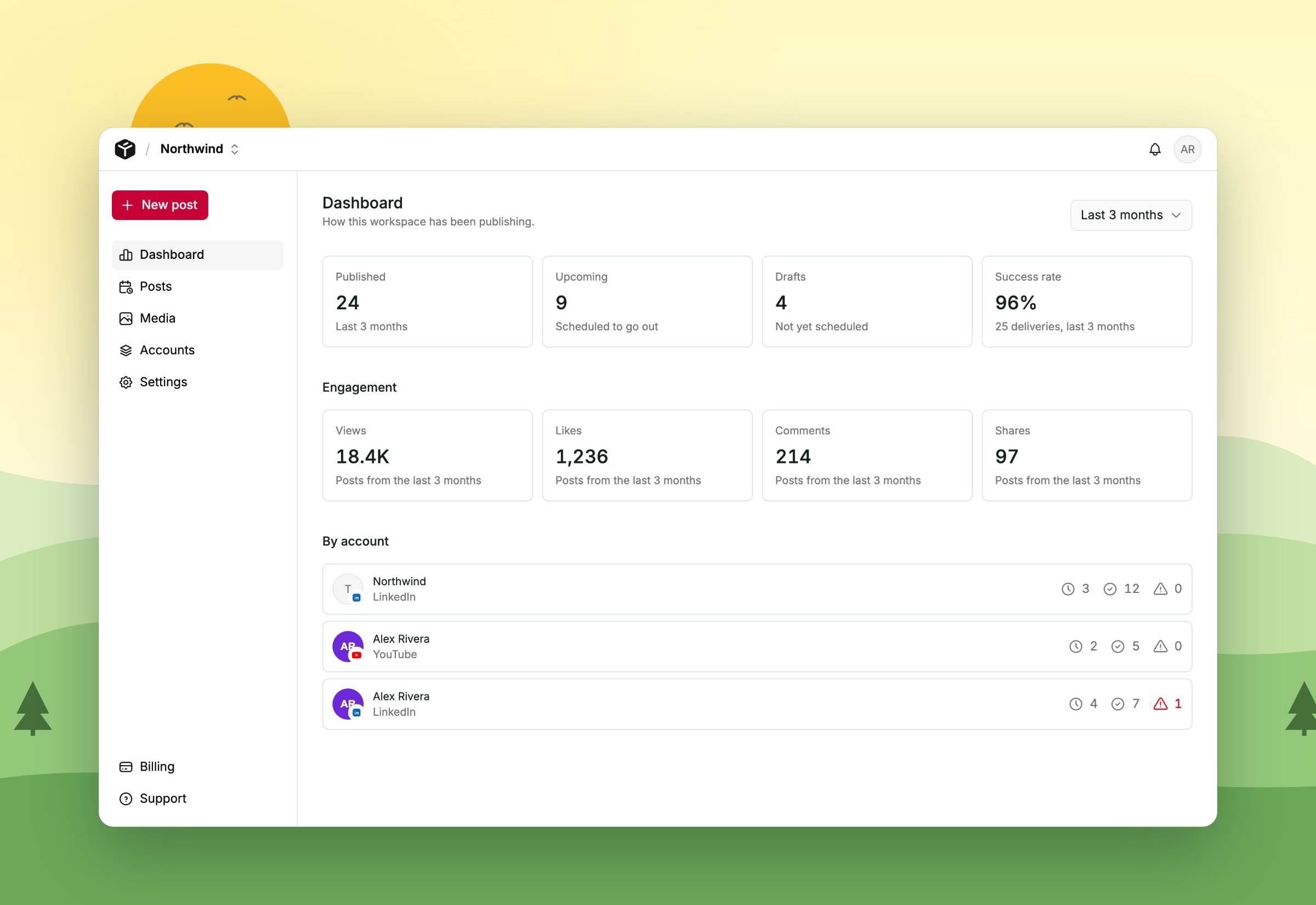The image size is (1316, 905).
Task: Select the Success rate card
Action: tap(1087, 301)
